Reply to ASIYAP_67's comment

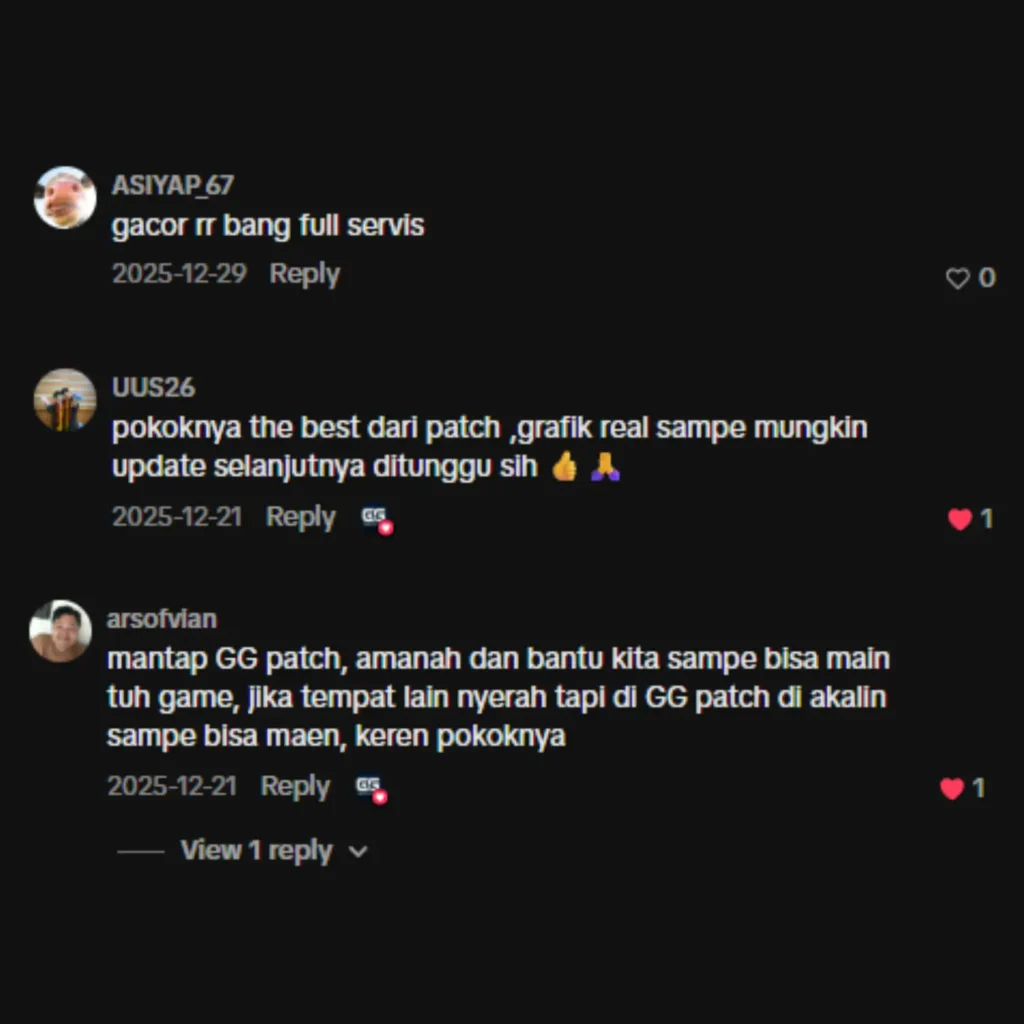click(304, 274)
